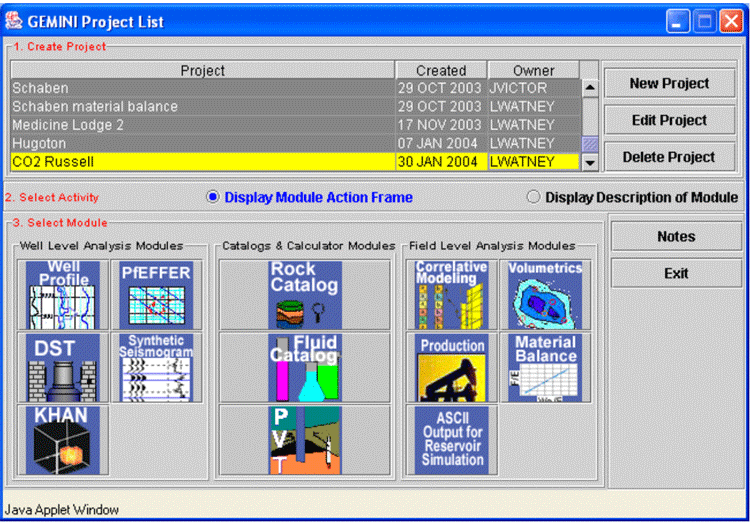Click the Created column header

click(441, 70)
